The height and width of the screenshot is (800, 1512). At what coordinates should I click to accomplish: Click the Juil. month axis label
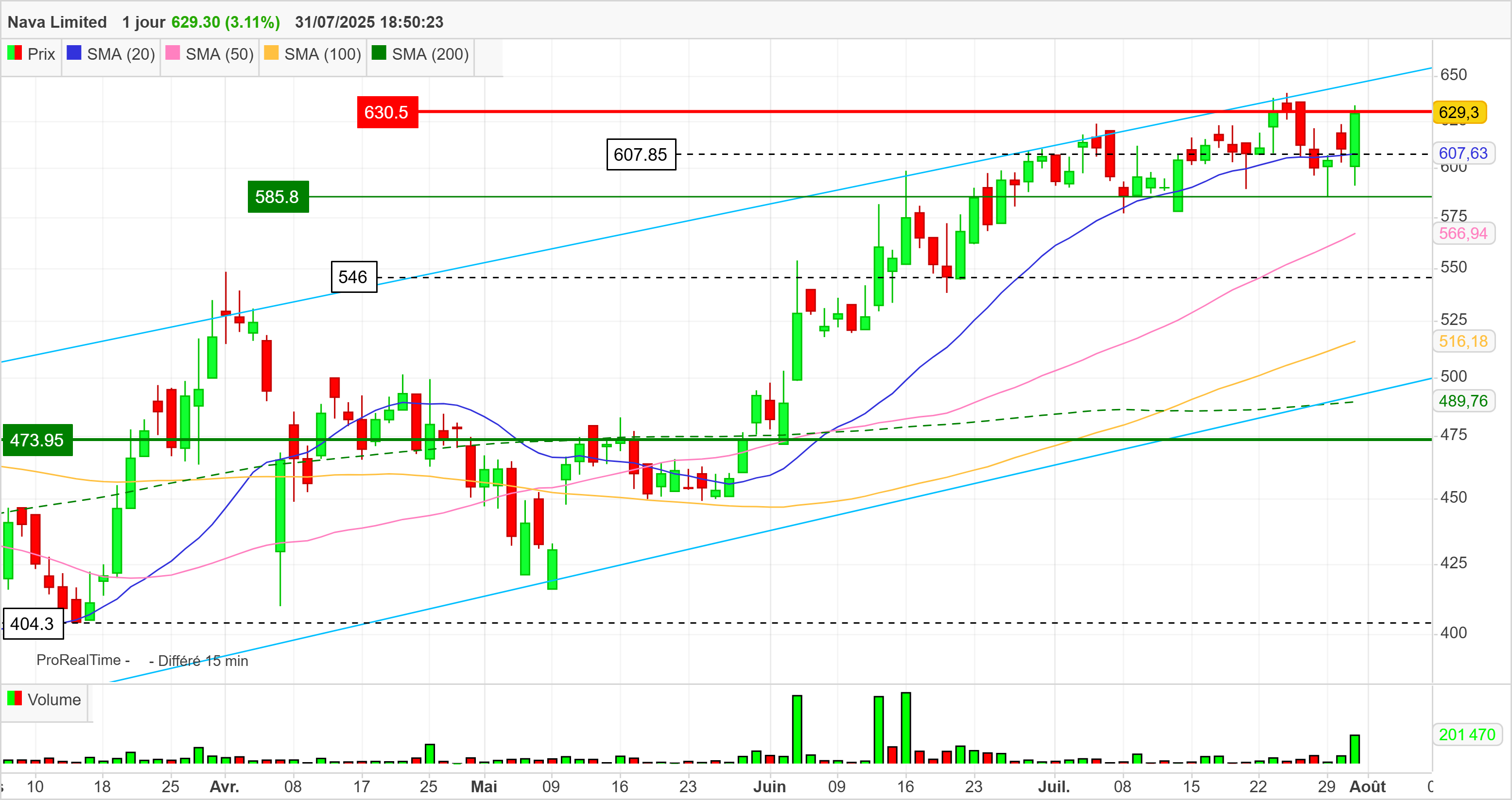click(1054, 786)
